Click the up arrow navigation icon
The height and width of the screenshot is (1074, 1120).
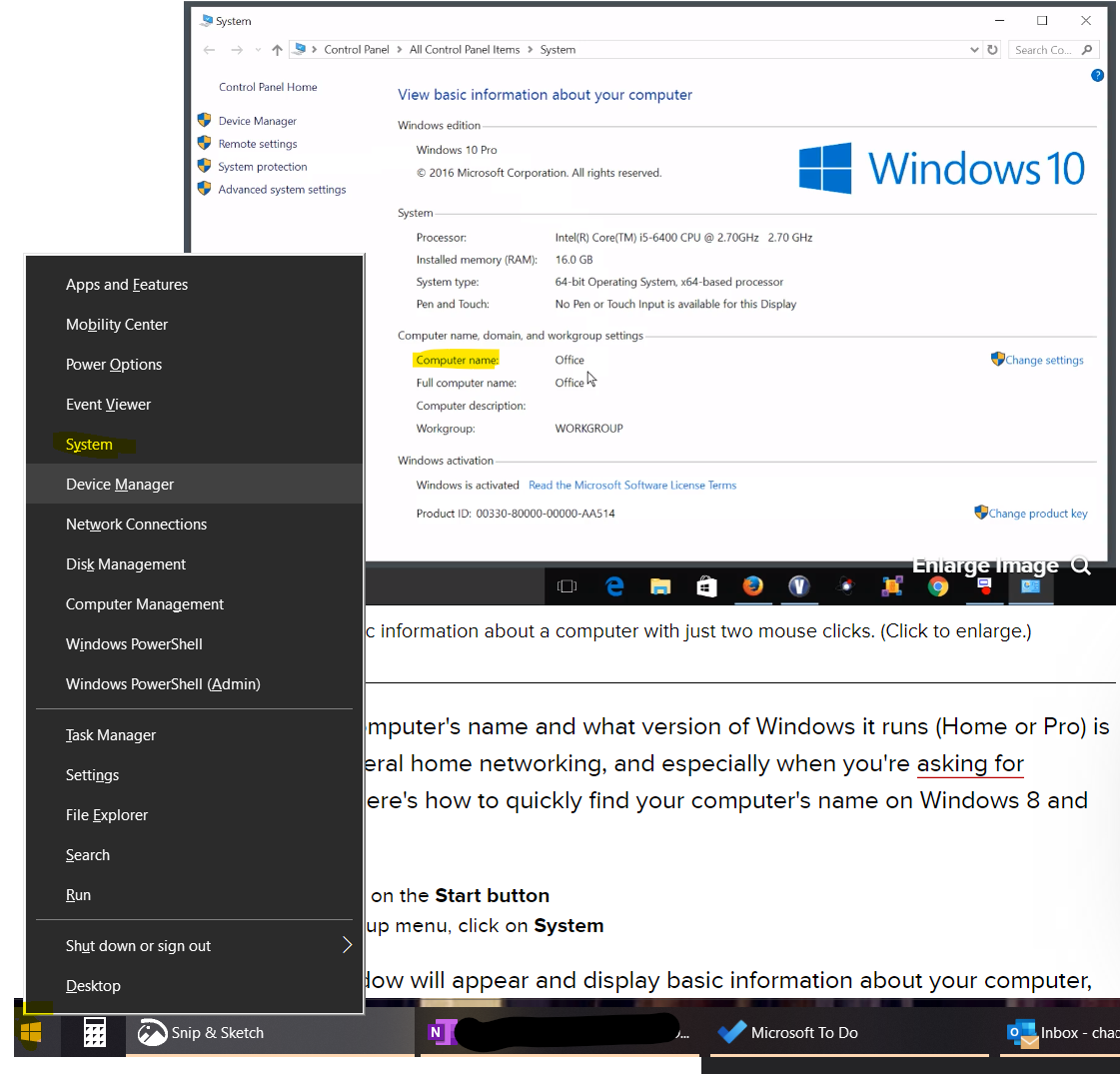pos(277,49)
